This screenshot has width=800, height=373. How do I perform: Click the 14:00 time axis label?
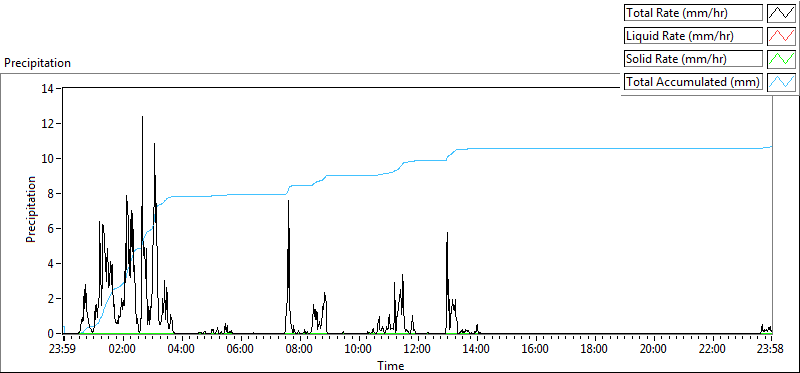pyautogui.click(x=477, y=349)
